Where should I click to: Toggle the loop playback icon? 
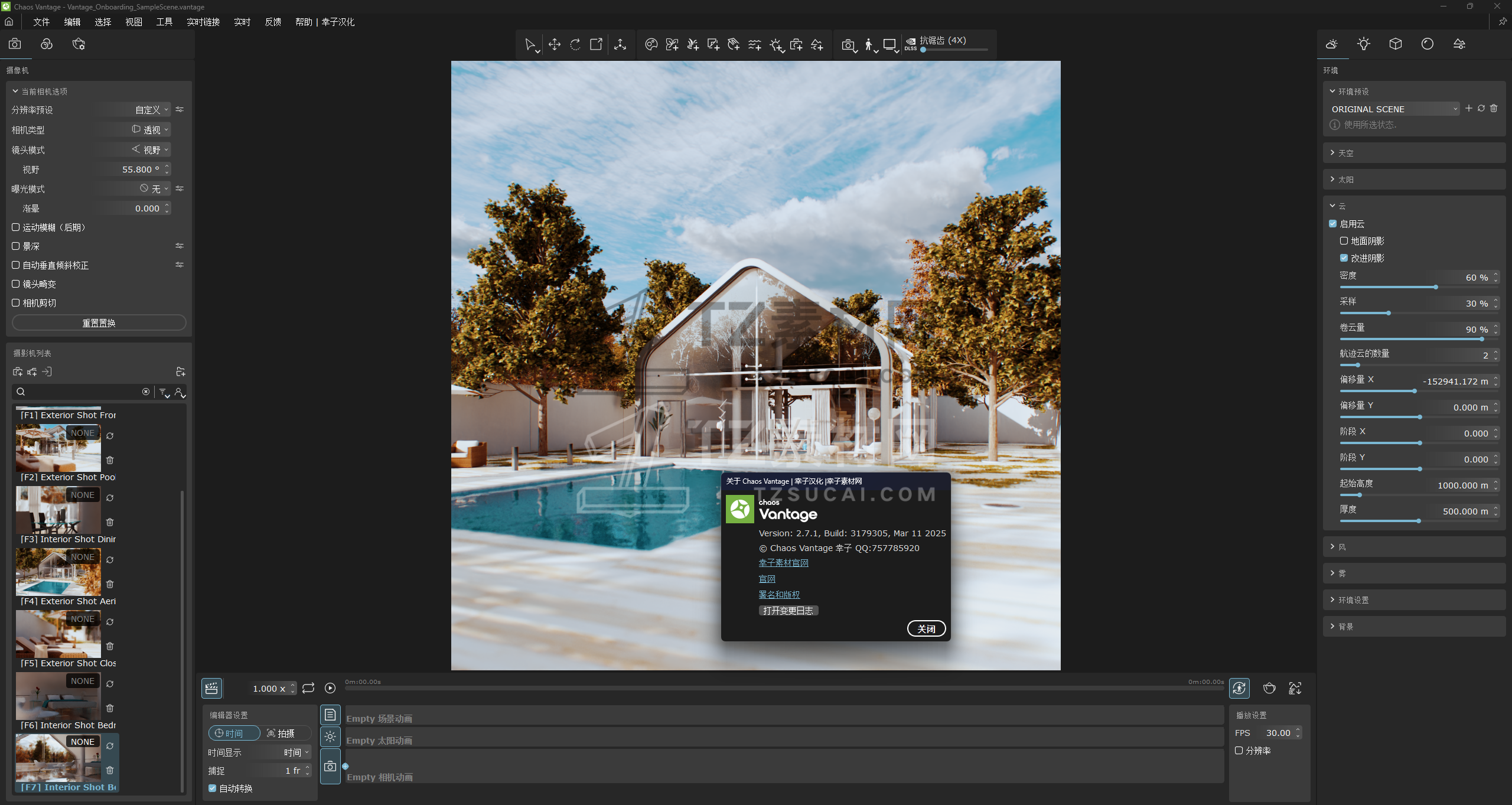(308, 688)
